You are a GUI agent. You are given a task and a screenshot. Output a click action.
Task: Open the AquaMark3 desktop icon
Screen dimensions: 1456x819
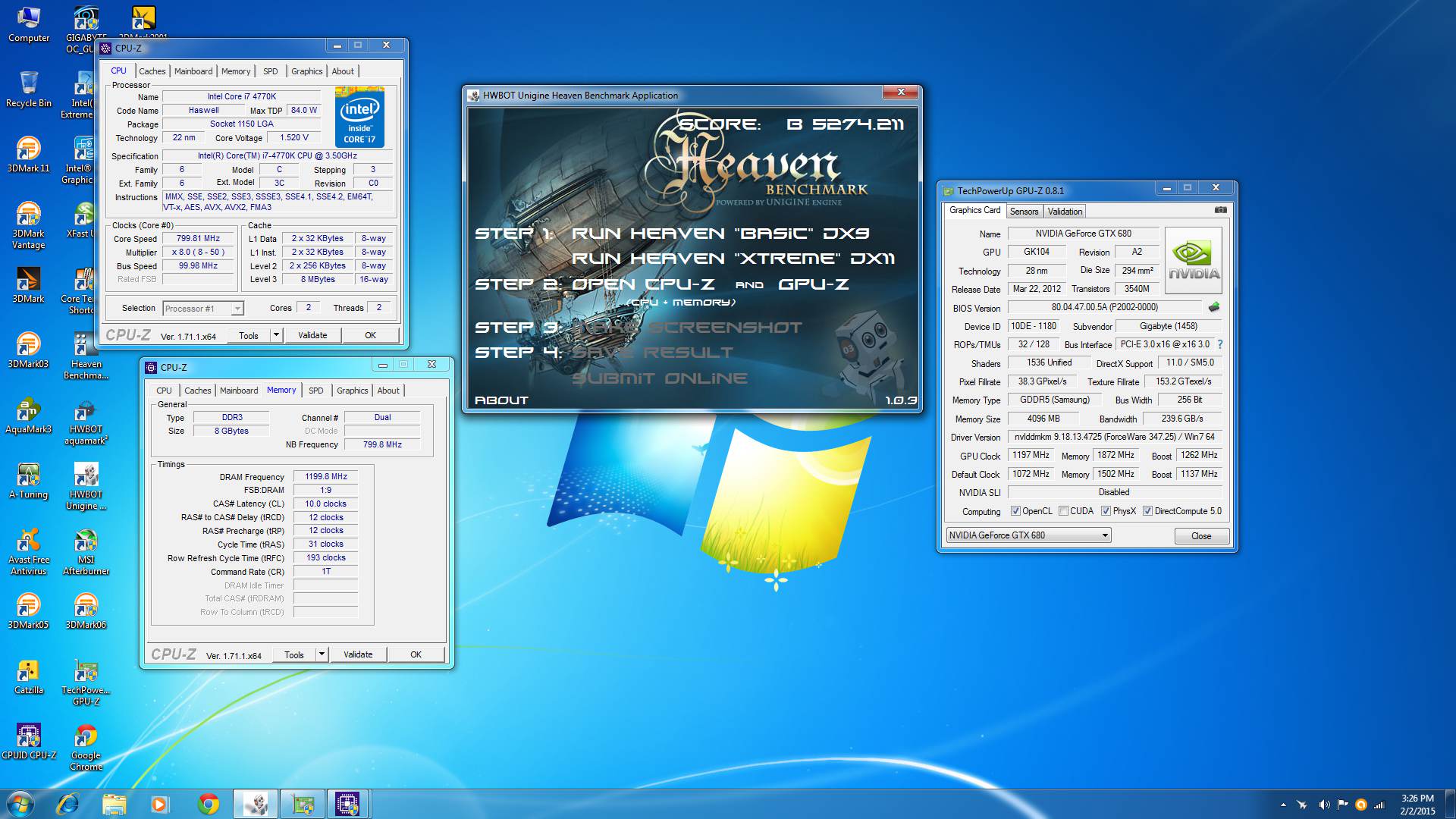pyautogui.click(x=29, y=416)
